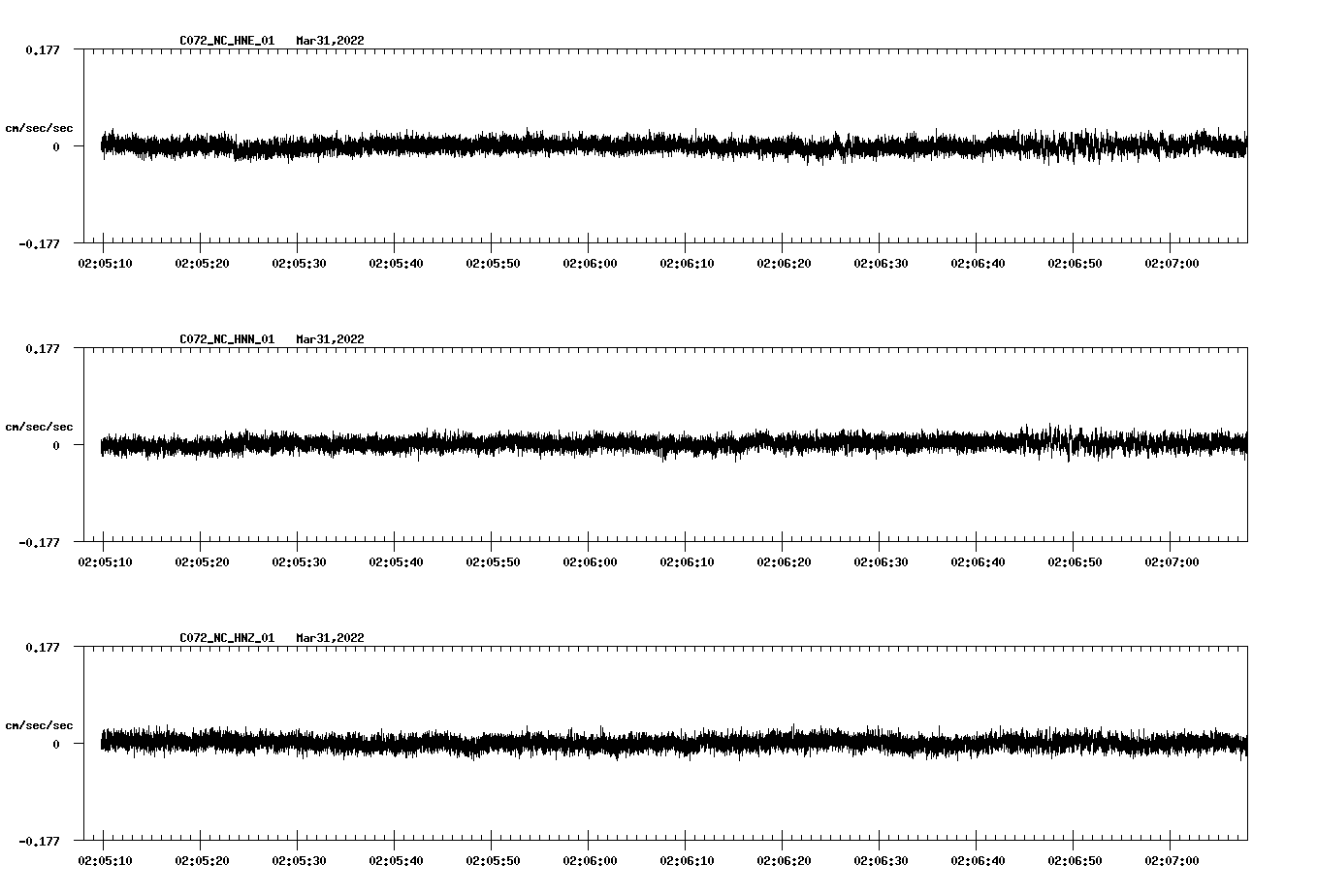
Task: Click the 02:05:10 time label under HNE plot
Action: [x=106, y=263]
